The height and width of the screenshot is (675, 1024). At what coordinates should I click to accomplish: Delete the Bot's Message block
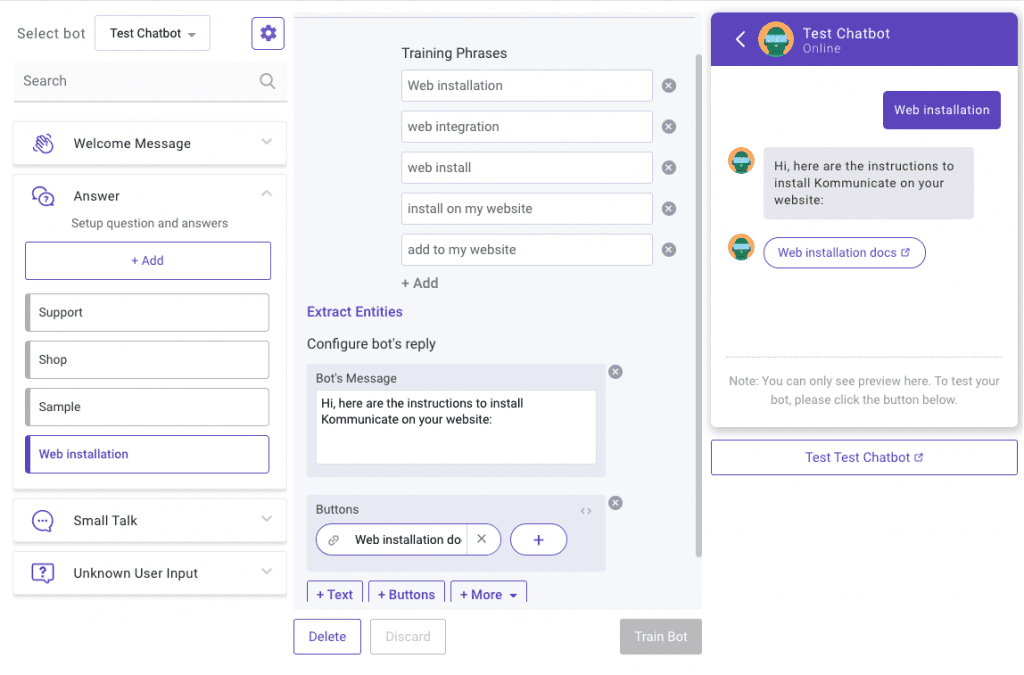coord(615,372)
